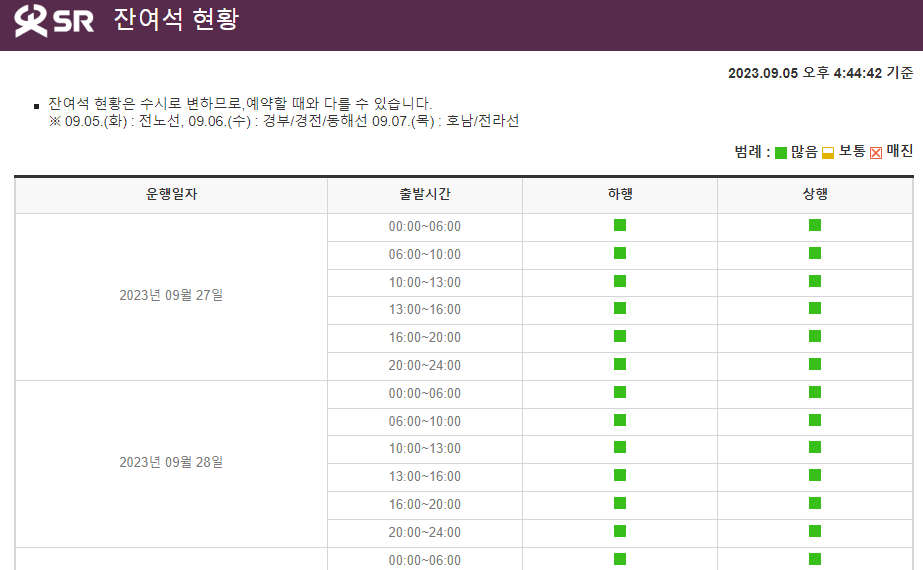Image resolution: width=923 pixels, height=570 pixels.
Task: Click 하행 green square for 09월 27일 06:00~10:00
Action: pyautogui.click(x=620, y=253)
